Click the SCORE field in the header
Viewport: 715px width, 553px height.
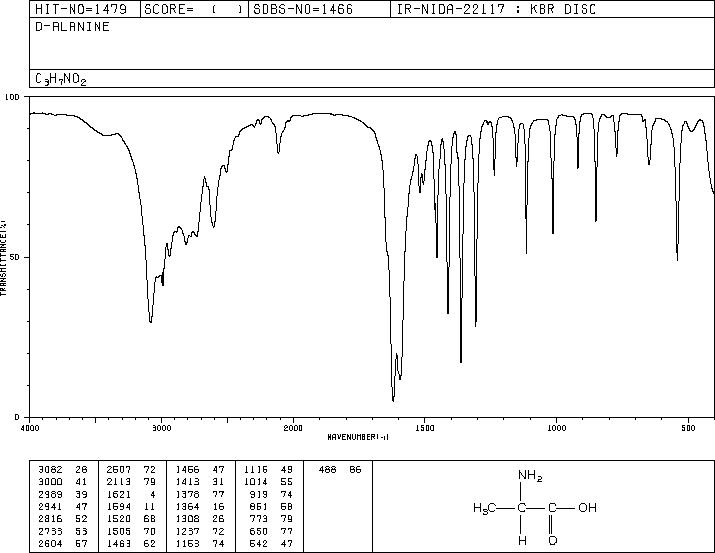tap(194, 9)
